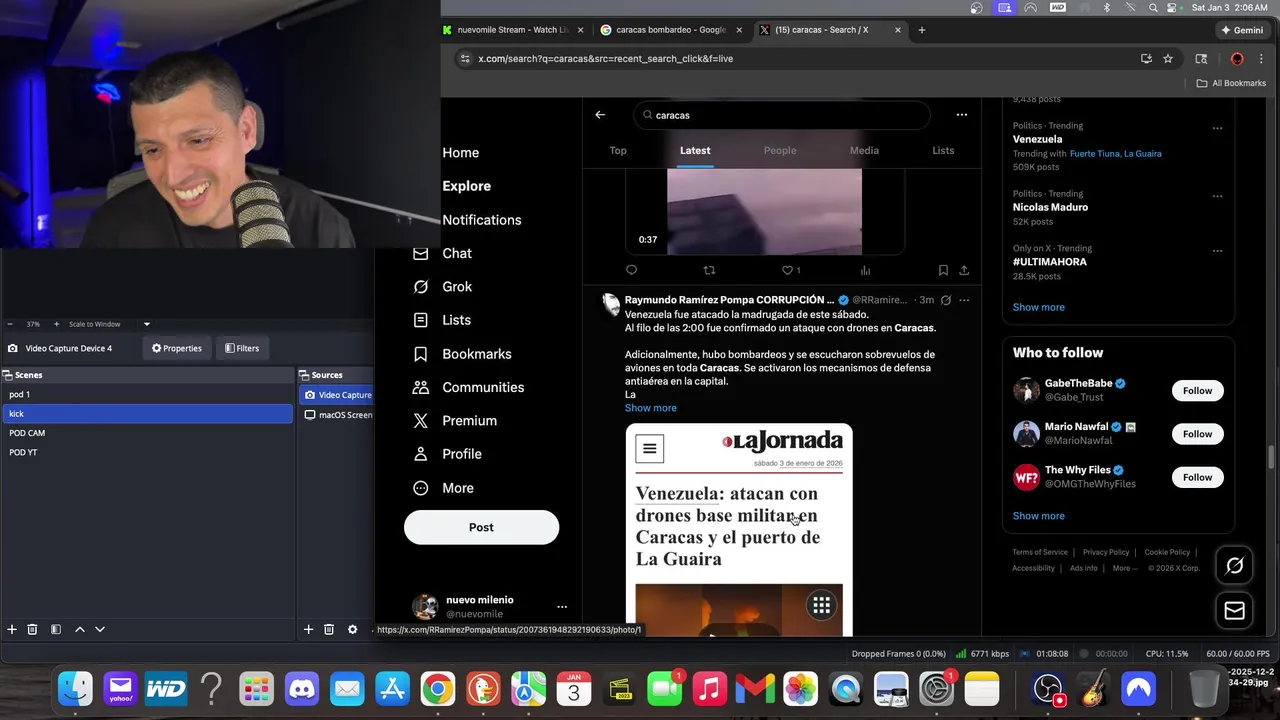Zoom in OBS preview with plus
This screenshot has height=720, width=1280.
point(56,324)
